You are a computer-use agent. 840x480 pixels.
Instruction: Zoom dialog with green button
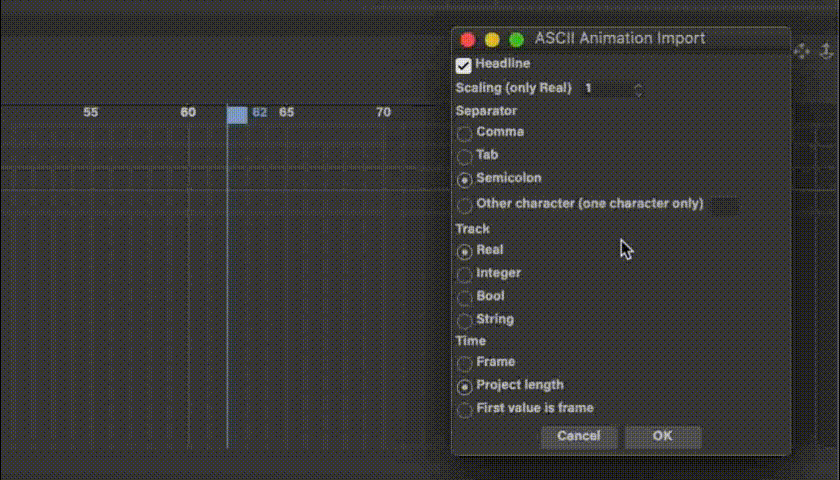pos(516,40)
